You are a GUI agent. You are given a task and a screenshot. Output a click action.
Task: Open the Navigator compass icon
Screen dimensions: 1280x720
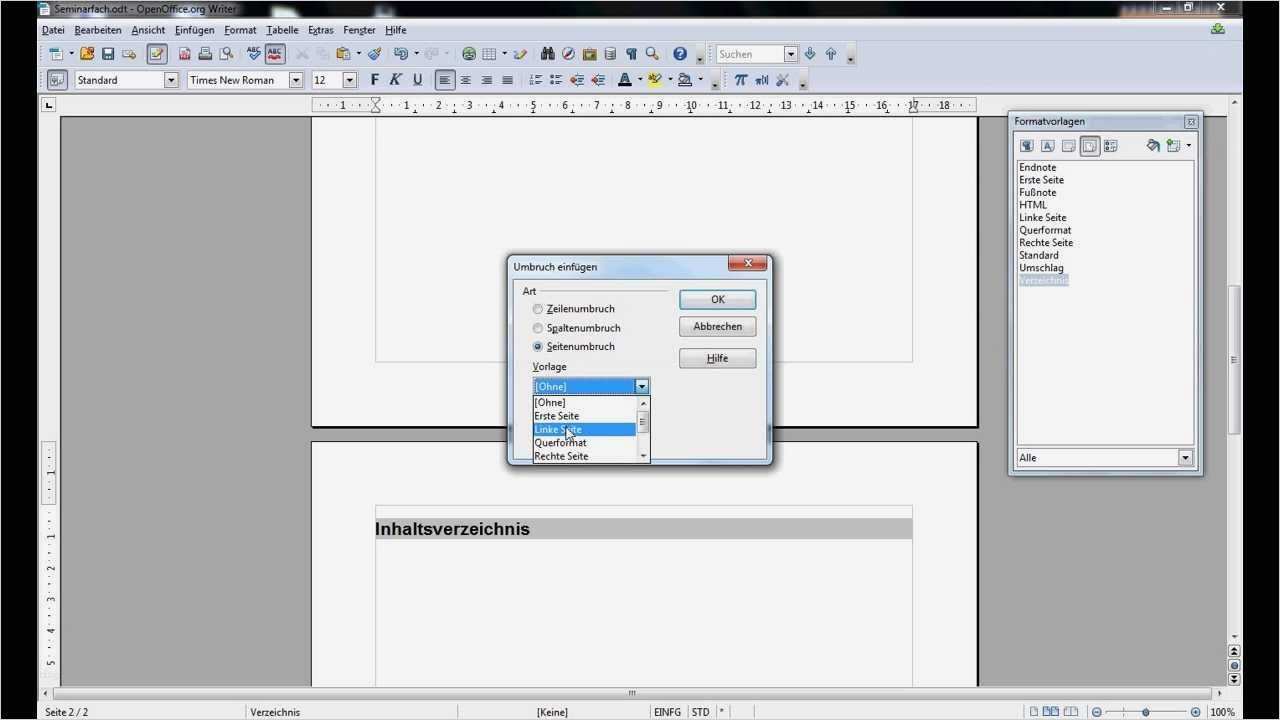pyautogui.click(x=568, y=54)
